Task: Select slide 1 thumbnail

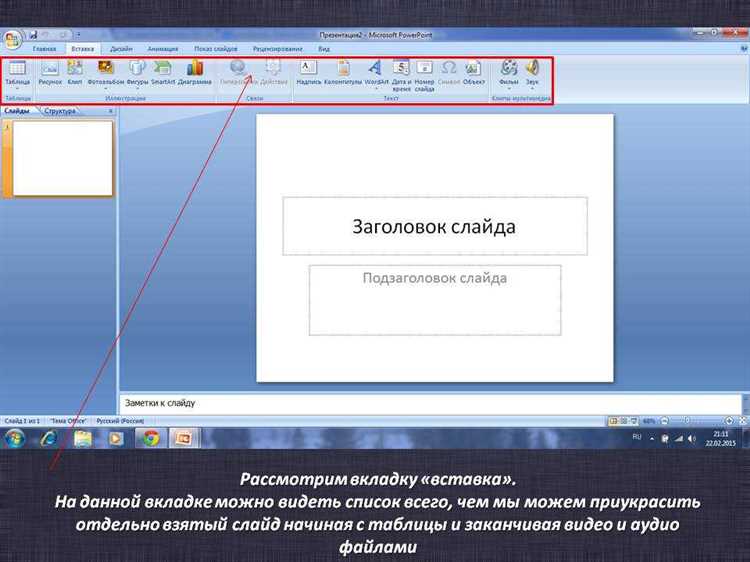Action: (62, 158)
